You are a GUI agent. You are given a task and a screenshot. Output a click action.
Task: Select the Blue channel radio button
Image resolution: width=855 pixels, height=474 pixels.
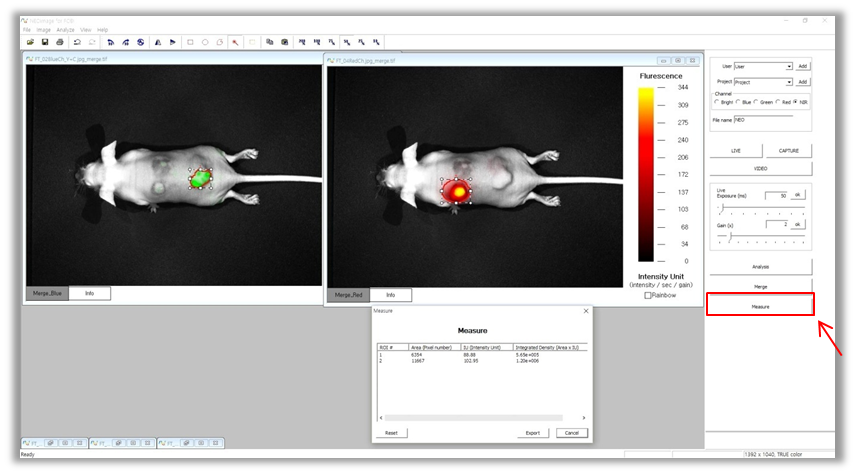738,102
